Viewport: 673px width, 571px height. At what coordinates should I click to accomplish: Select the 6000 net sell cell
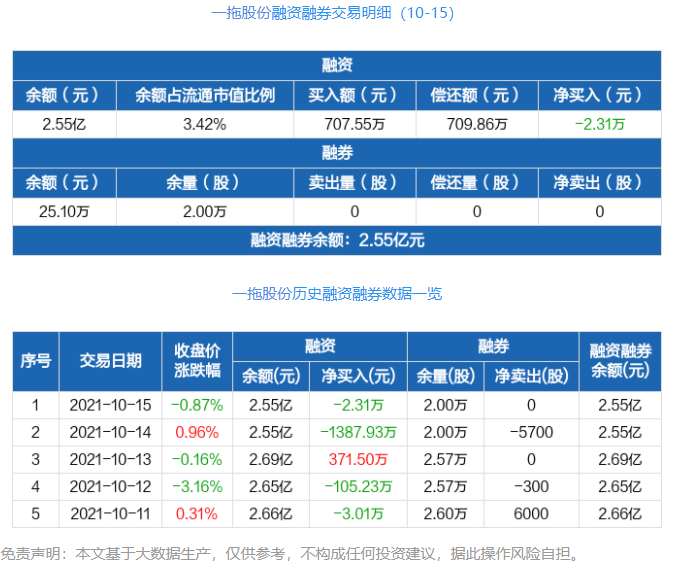531,514
